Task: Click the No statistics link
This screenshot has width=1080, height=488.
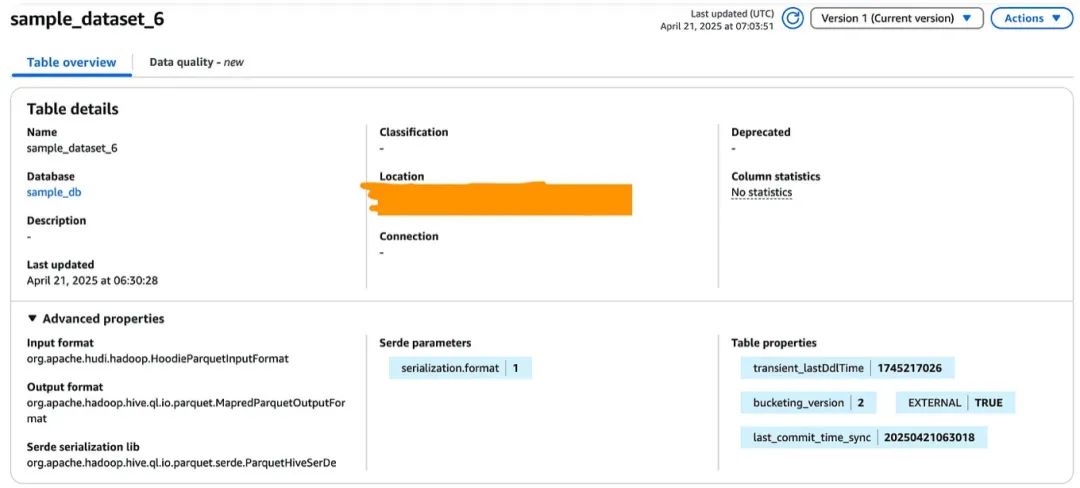Action: [761, 192]
